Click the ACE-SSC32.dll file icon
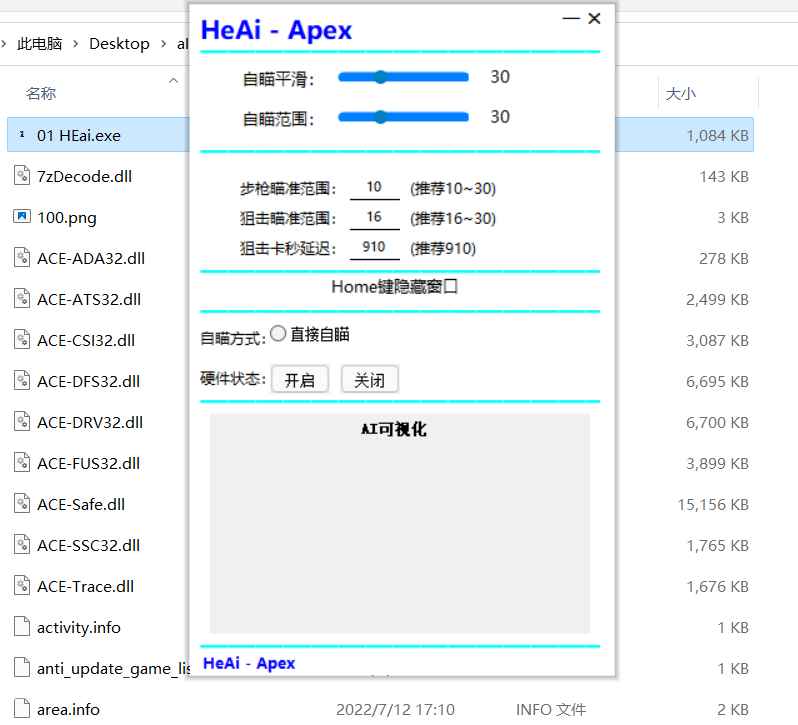798x725 pixels. pos(21,544)
